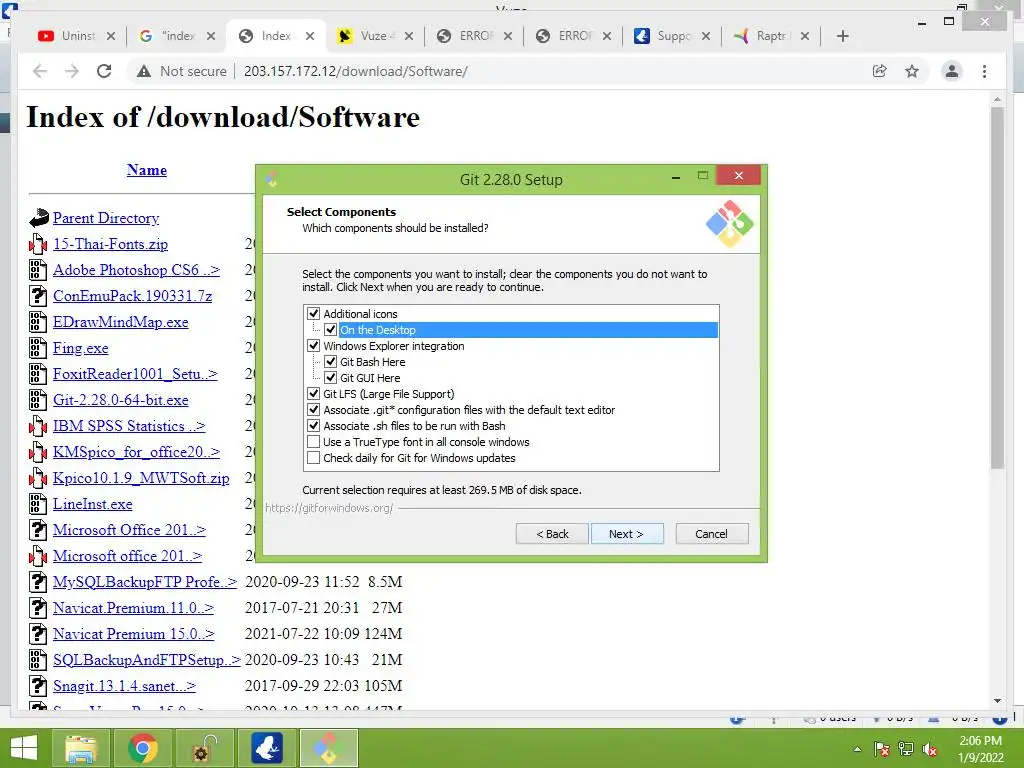
Task: Open the Chrome profile icon
Action: pyautogui.click(x=952, y=71)
